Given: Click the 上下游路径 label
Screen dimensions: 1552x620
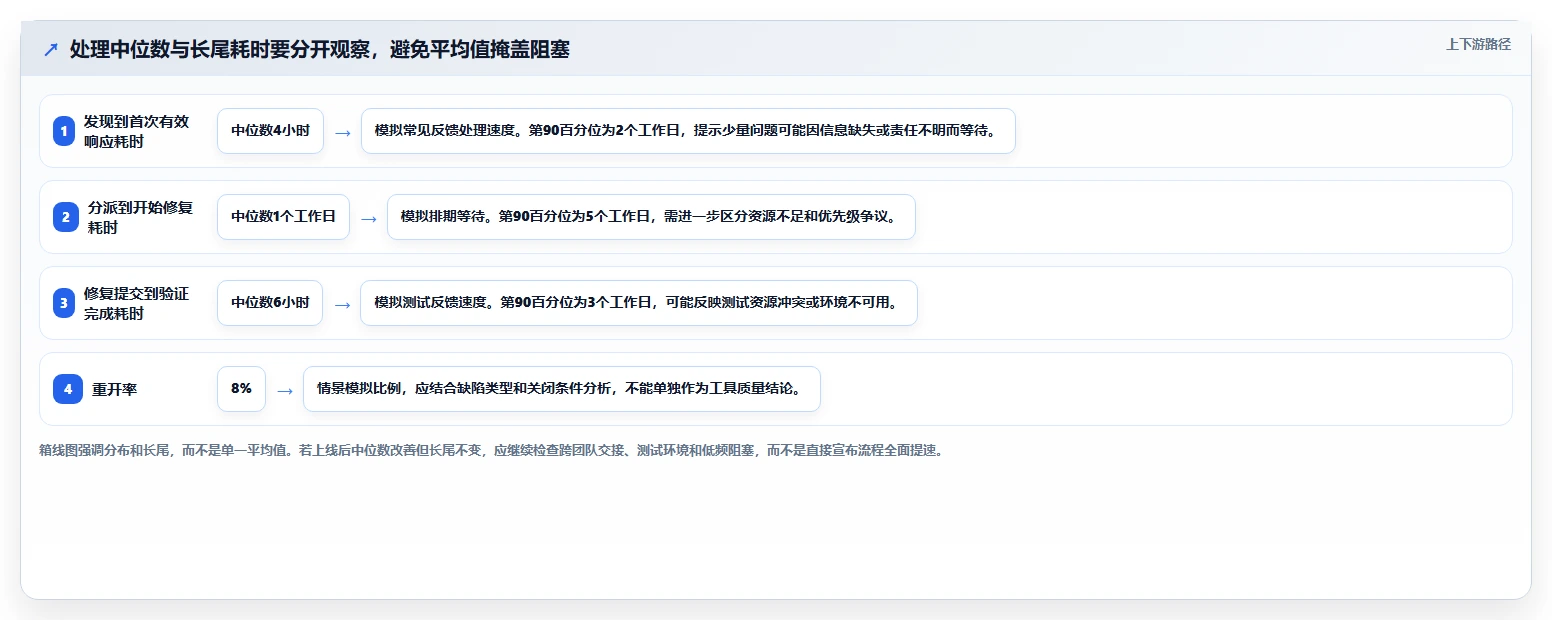Looking at the screenshot, I should 1478,45.
